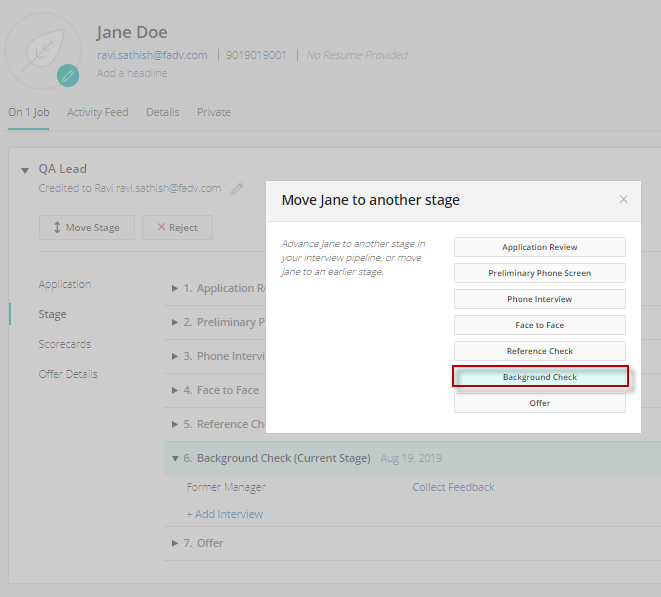The width and height of the screenshot is (661, 597).
Task: Select Stage in the side menu
Action: pyautogui.click(x=53, y=315)
